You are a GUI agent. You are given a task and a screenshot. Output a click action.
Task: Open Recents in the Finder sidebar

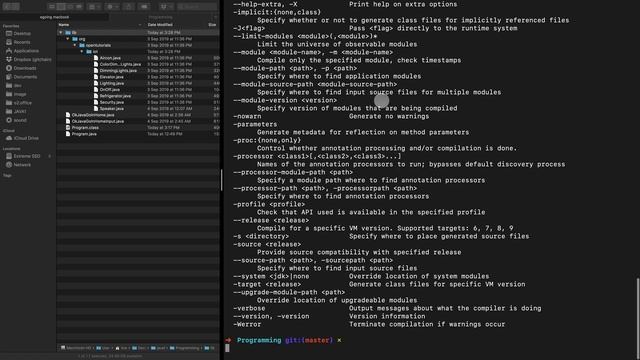[18, 42]
